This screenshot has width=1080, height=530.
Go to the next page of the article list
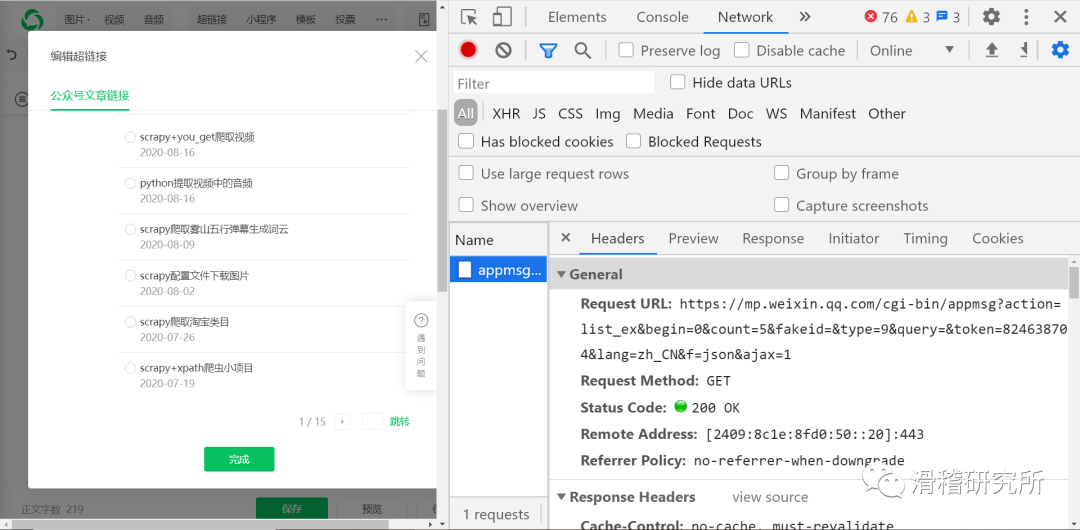[x=342, y=421]
